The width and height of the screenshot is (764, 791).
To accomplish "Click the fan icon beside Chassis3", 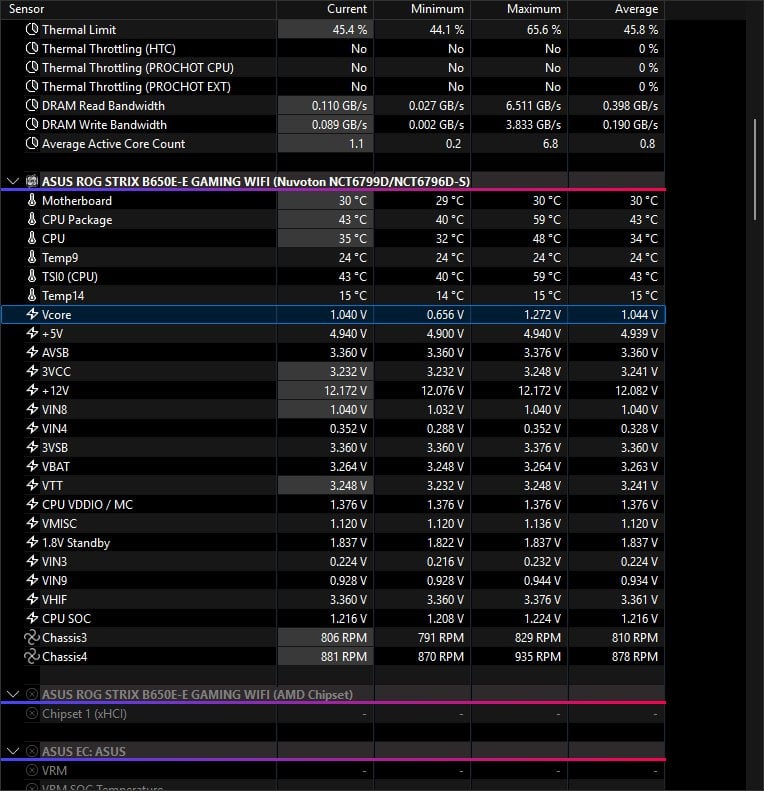I will (31, 638).
